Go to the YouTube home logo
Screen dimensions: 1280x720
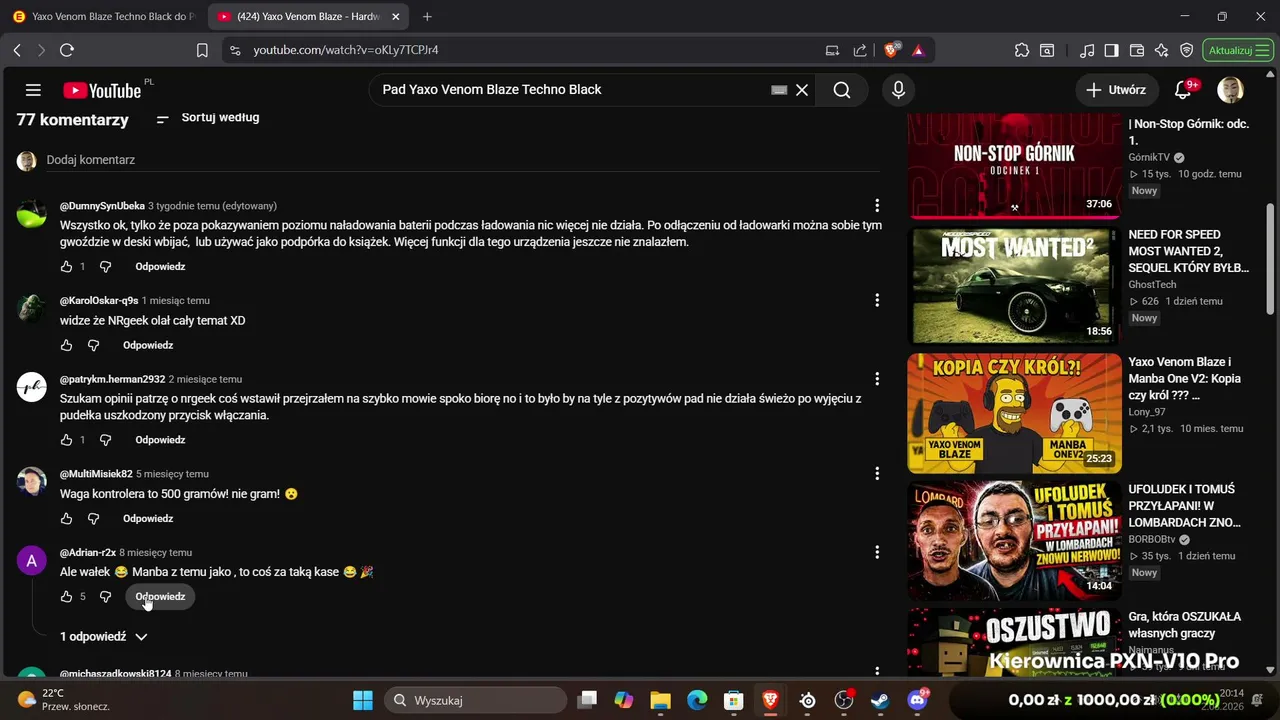coord(102,90)
